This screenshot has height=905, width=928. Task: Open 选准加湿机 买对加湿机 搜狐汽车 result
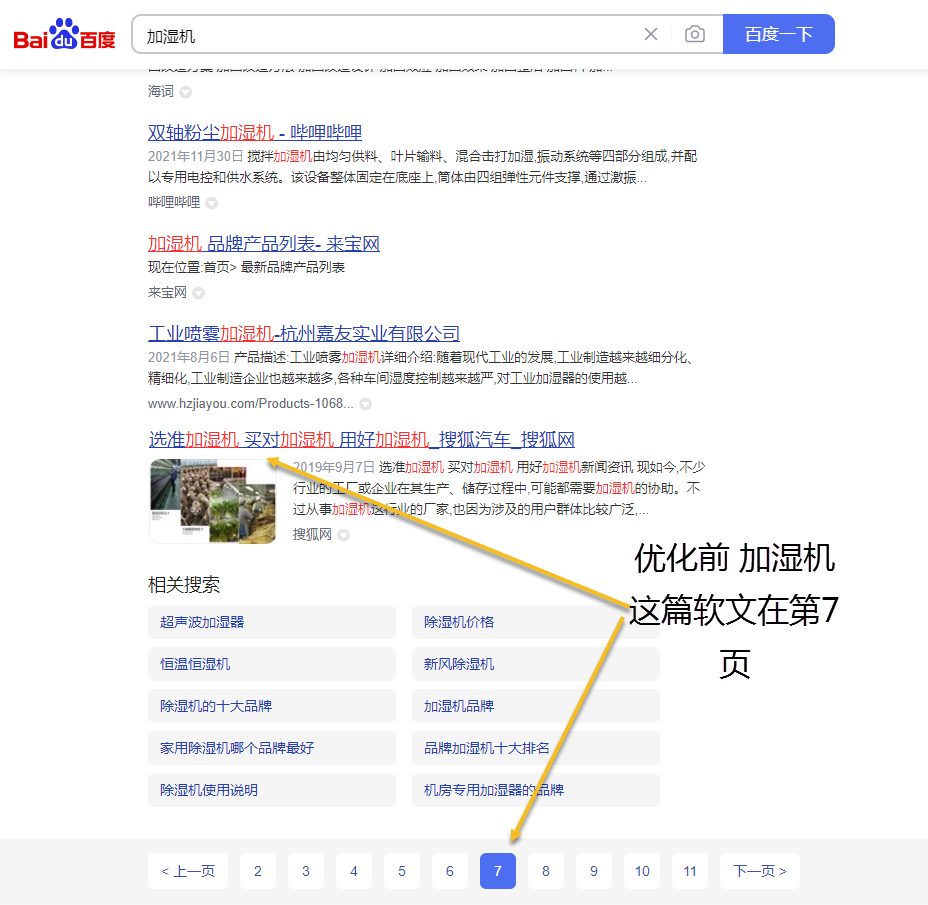coord(361,440)
